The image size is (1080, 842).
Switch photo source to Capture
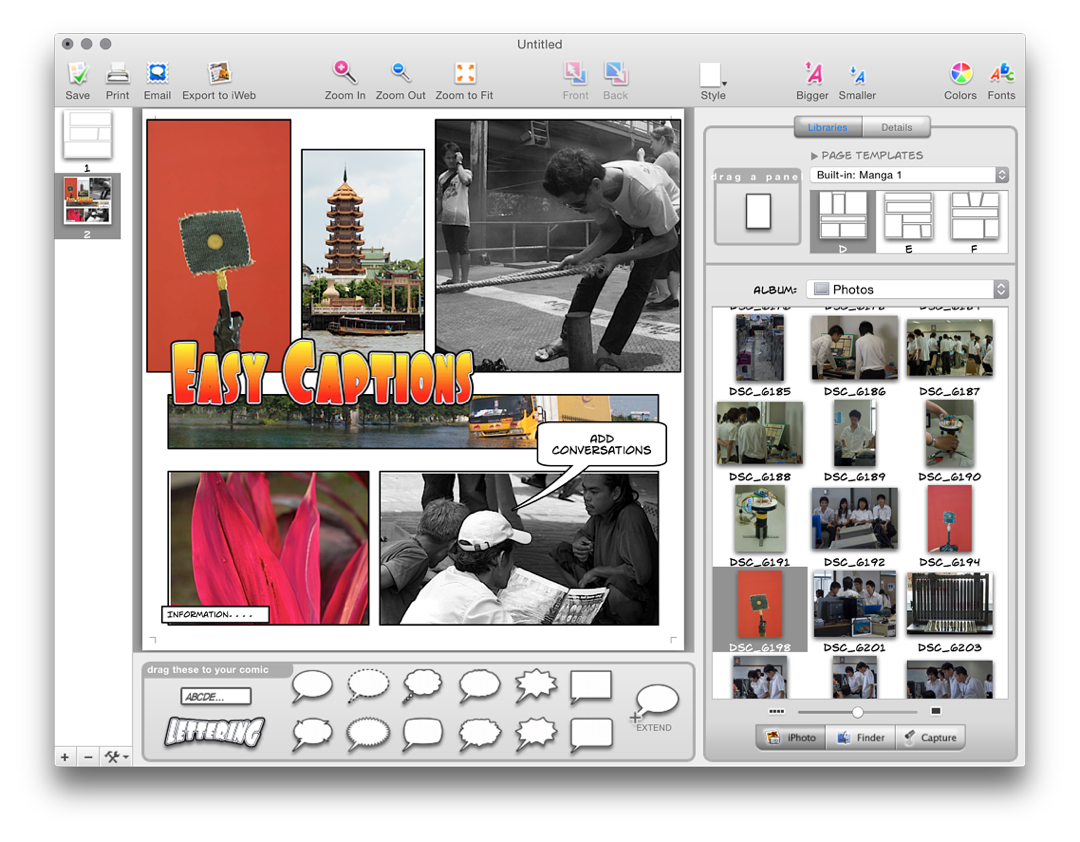[930, 737]
